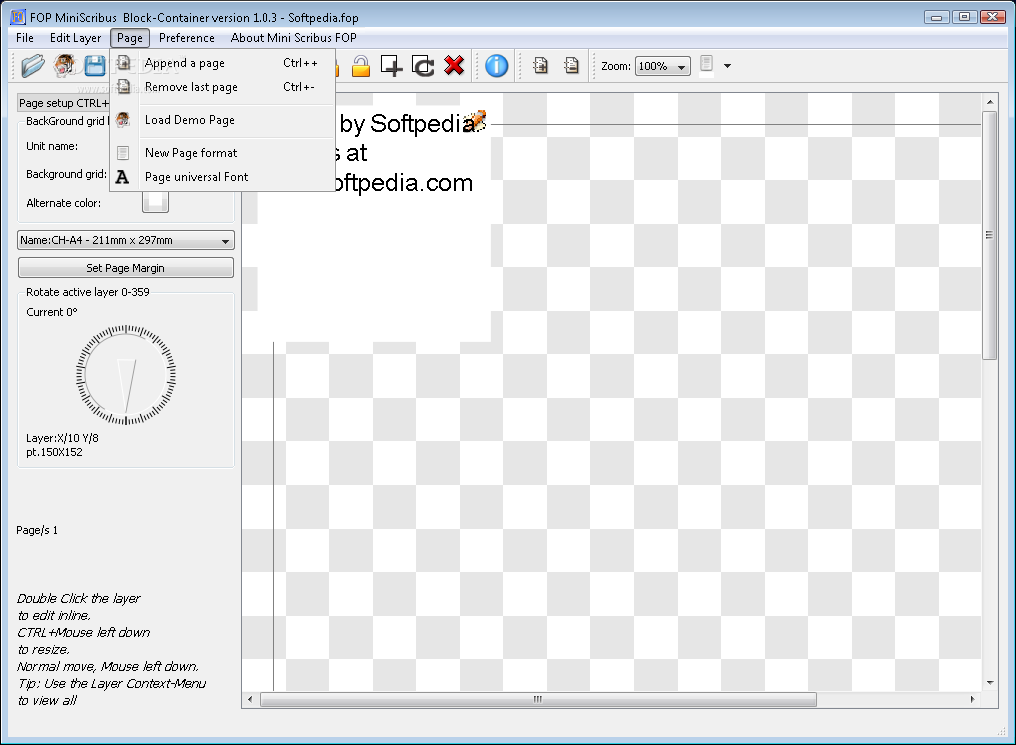This screenshot has height=745, width=1016.
Task: Click the Load Demo Page tiger icon in the menu
Action: click(x=122, y=120)
